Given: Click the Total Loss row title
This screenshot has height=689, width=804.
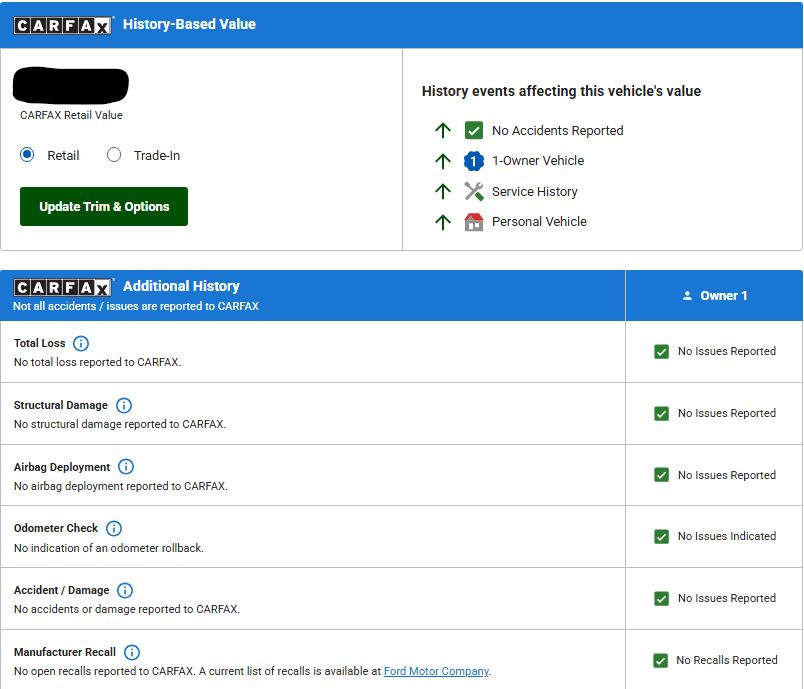Looking at the screenshot, I should [x=39, y=343].
